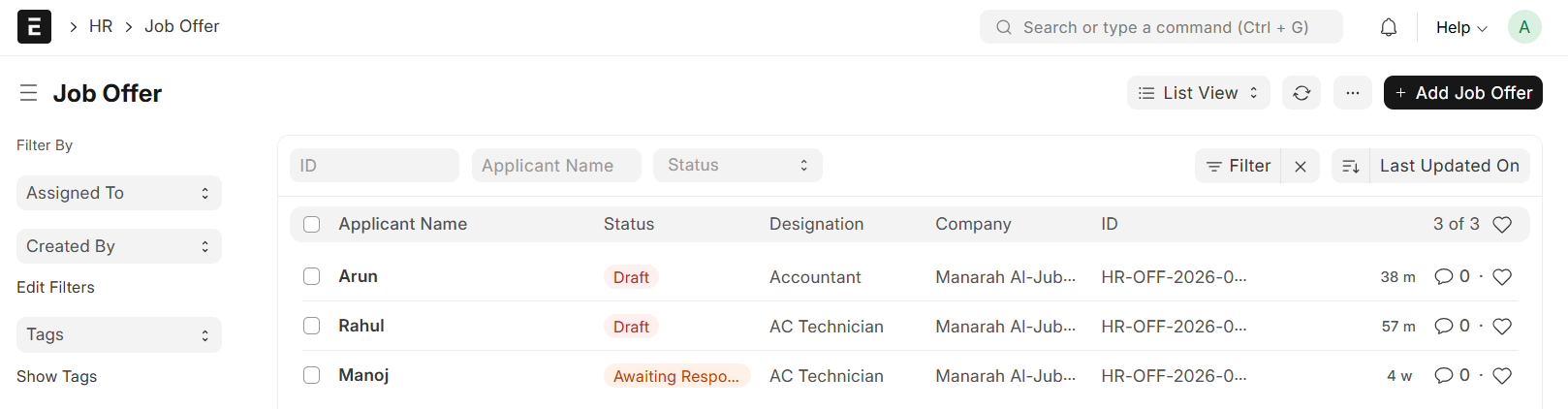This screenshot has height=409, width=1568.
Task: Open the three-dots more options menu
Action: 1352,93
